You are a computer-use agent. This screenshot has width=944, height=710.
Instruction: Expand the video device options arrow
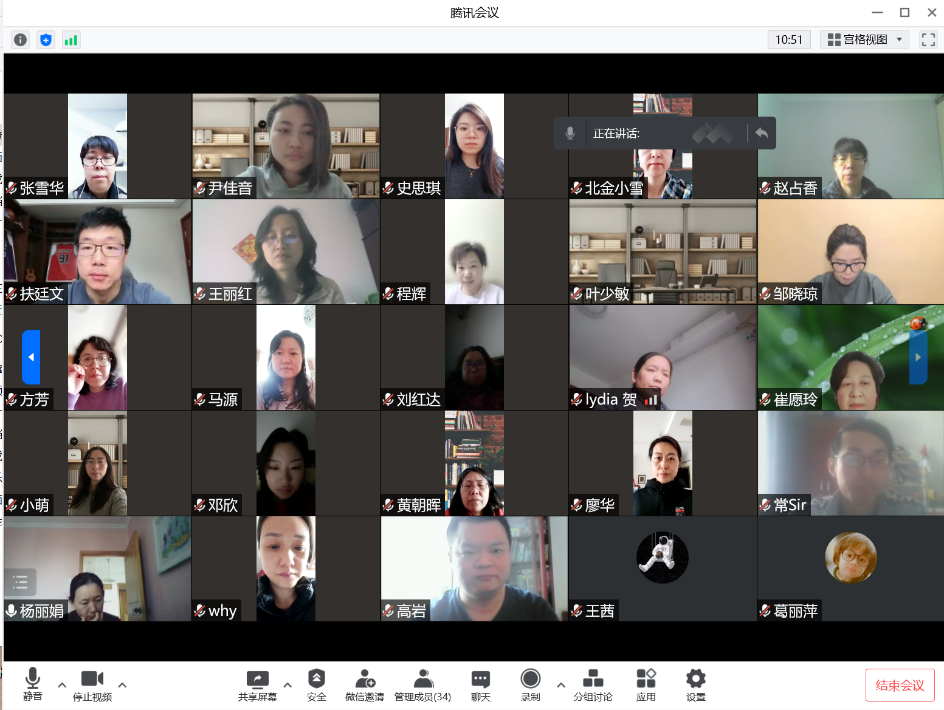122,687
